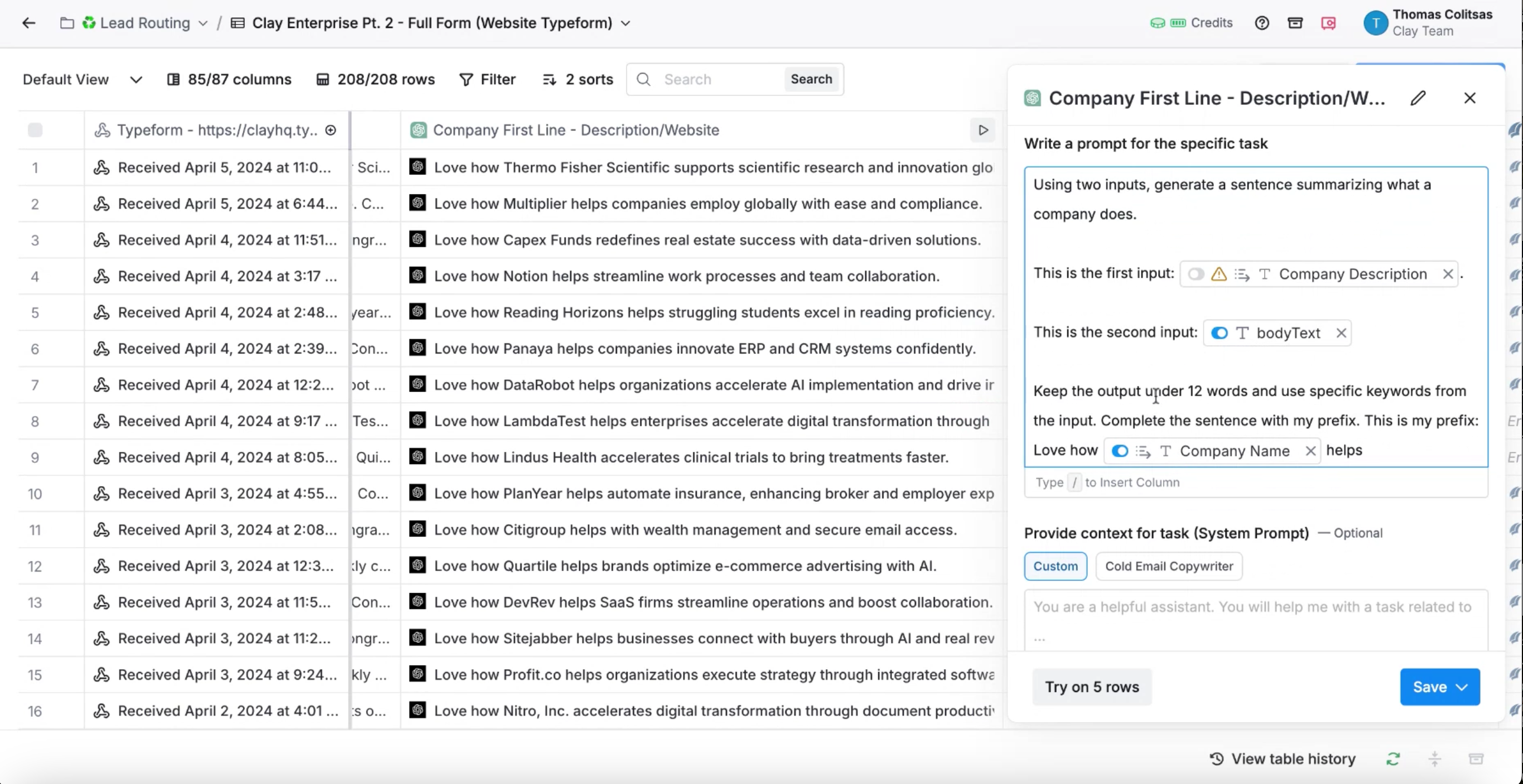Click the red screen-record icon in header

[1328, 23]
